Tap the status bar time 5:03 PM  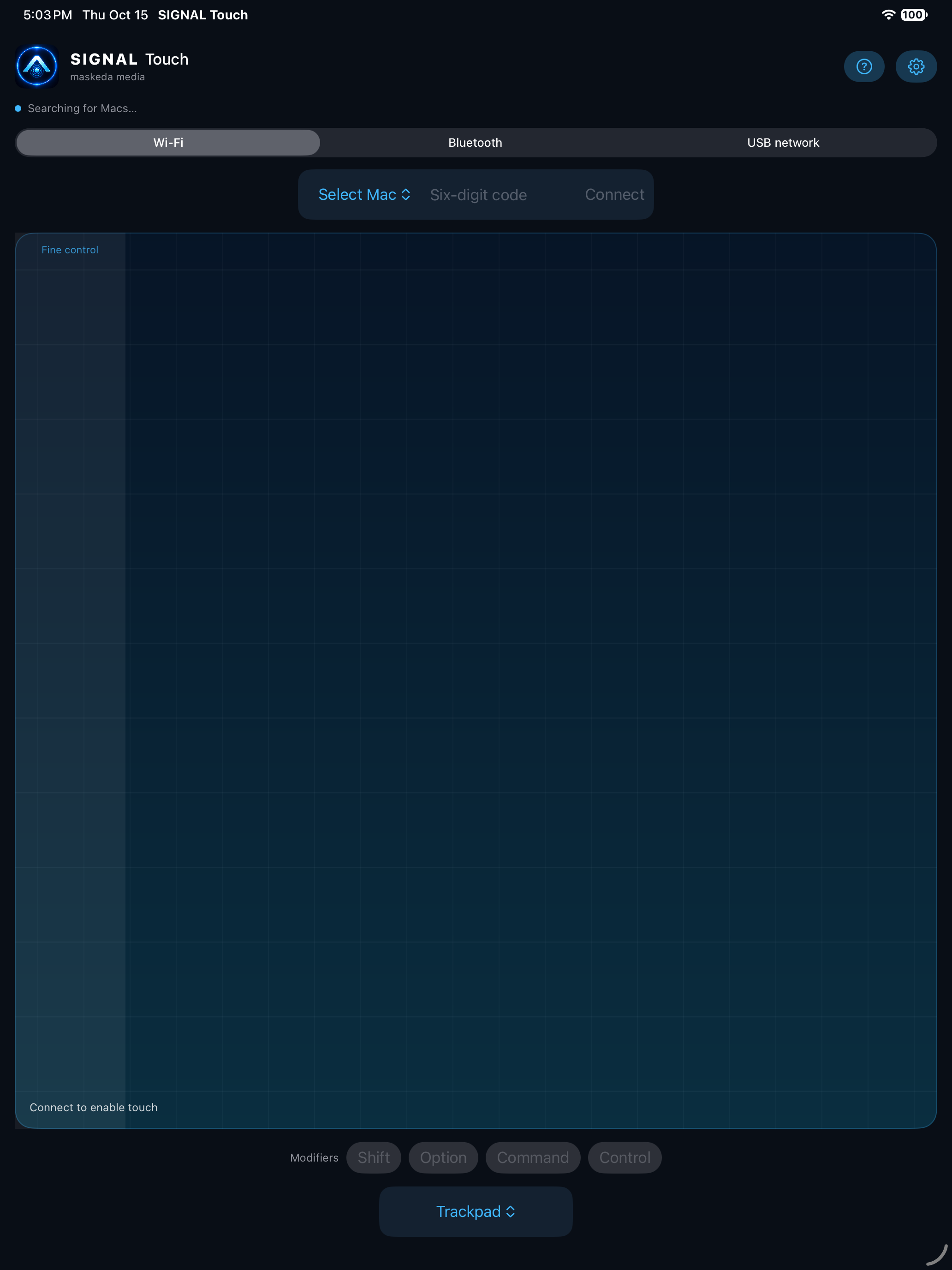coord(48,15)
